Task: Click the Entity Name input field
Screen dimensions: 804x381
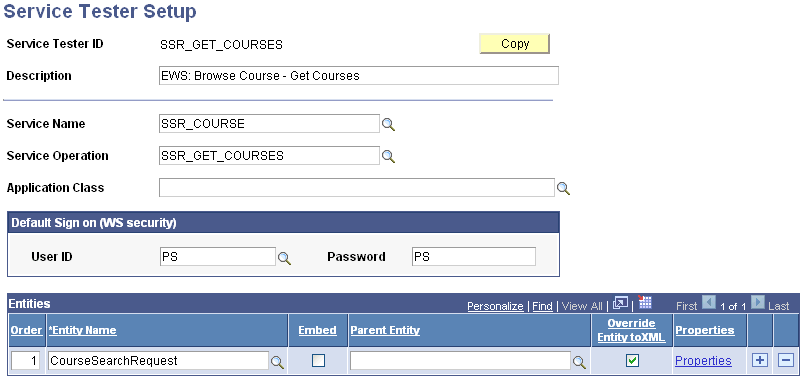Action: pyautogui.click(x=158, y=361)
